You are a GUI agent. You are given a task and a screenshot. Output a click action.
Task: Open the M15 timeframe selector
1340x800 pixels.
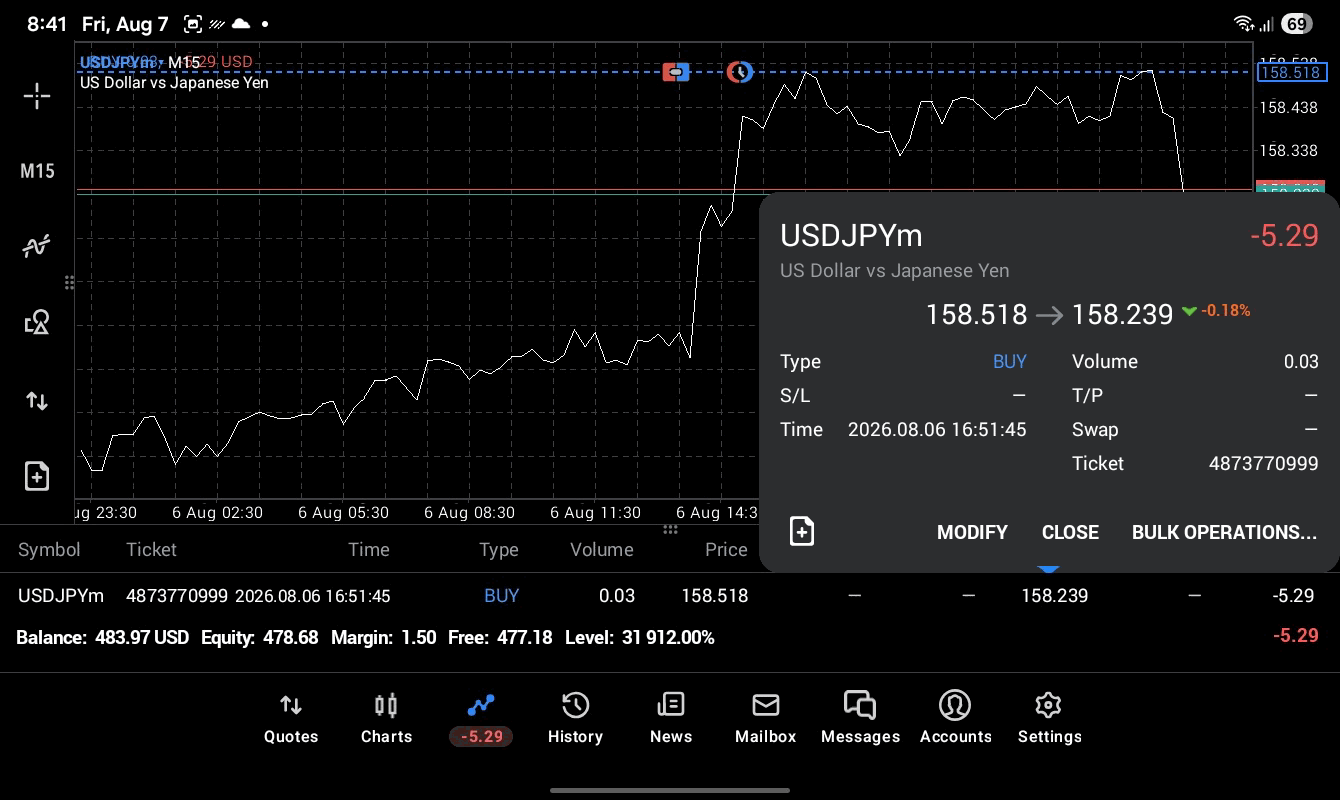click(37, 171)
